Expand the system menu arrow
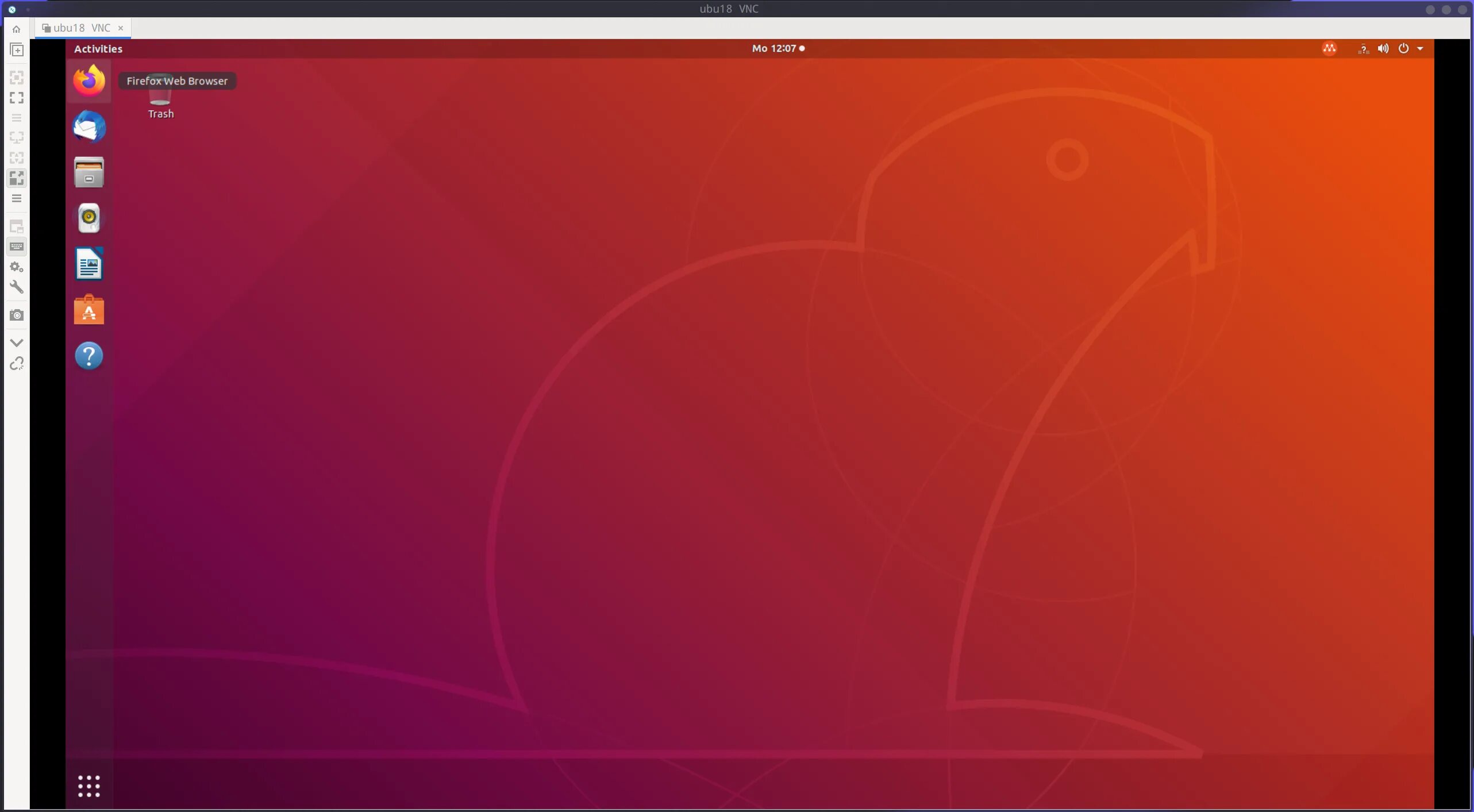The width and height of the screenshot is (1474, 812). click(x=1420, y=49)
